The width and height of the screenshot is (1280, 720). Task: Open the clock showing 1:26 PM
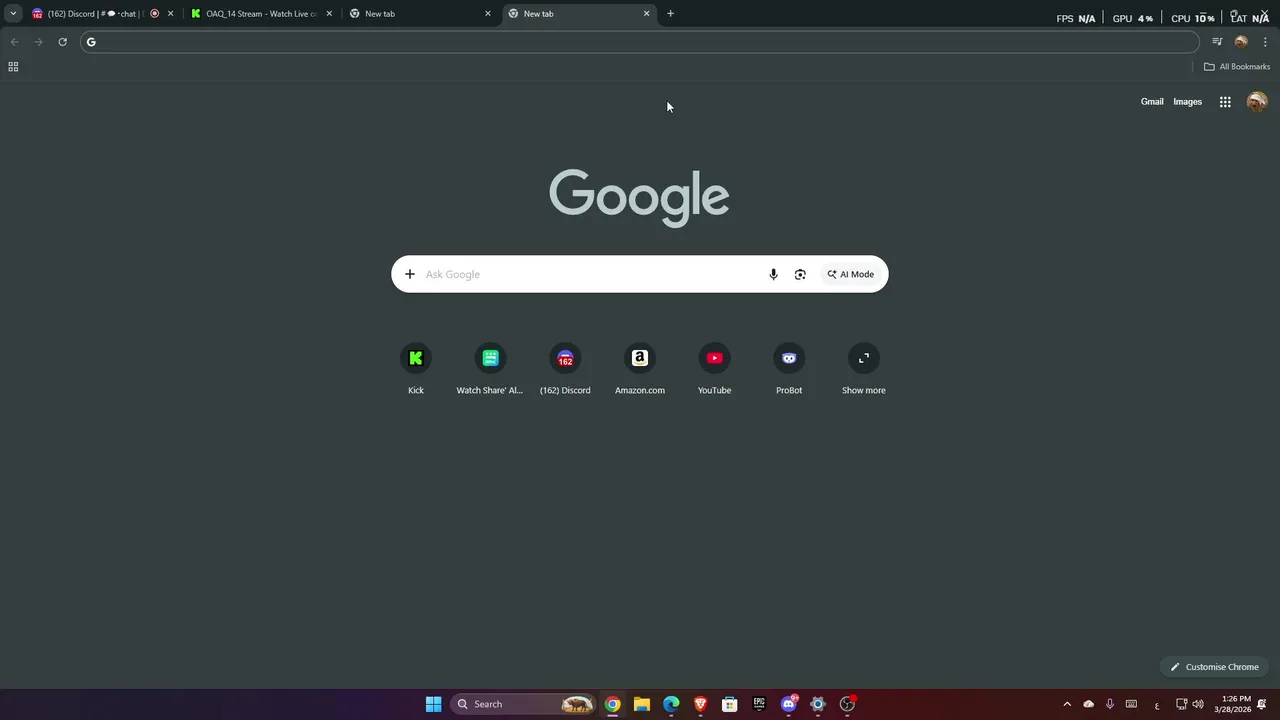[1233, 704]
